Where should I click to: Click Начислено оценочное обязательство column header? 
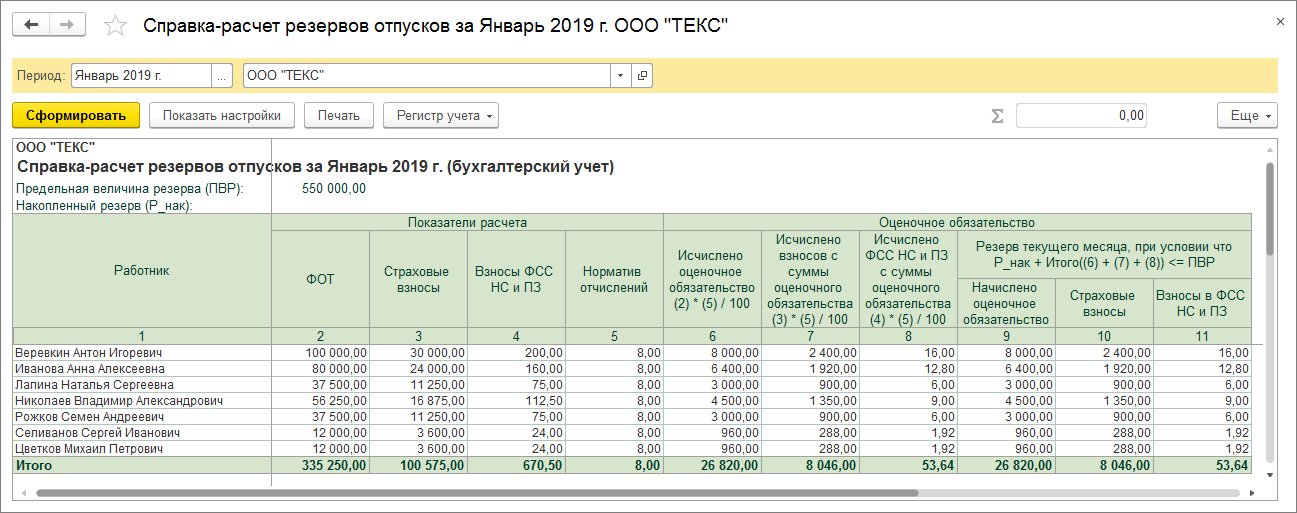(x=1008, y=303)
